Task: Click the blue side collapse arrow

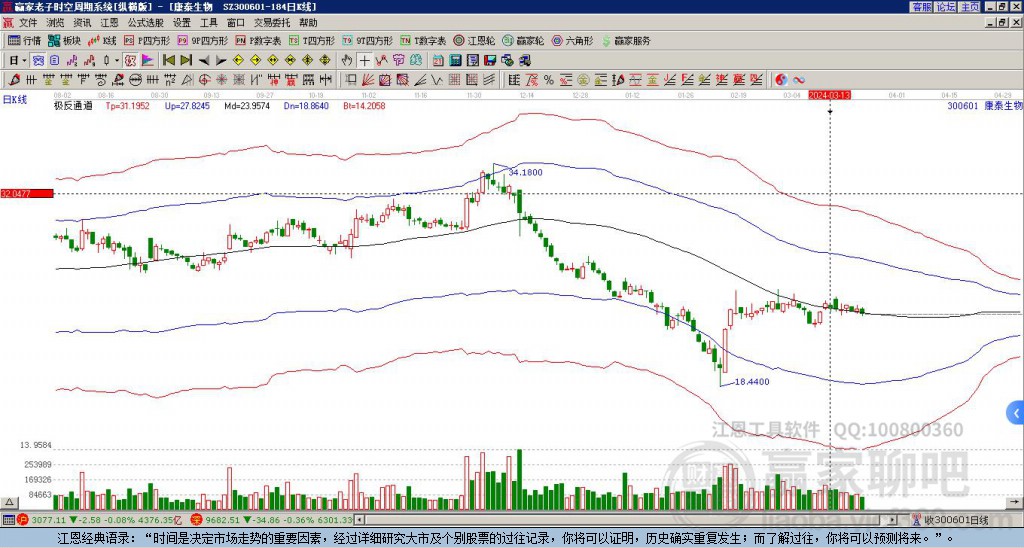Action: point(1016,413)
